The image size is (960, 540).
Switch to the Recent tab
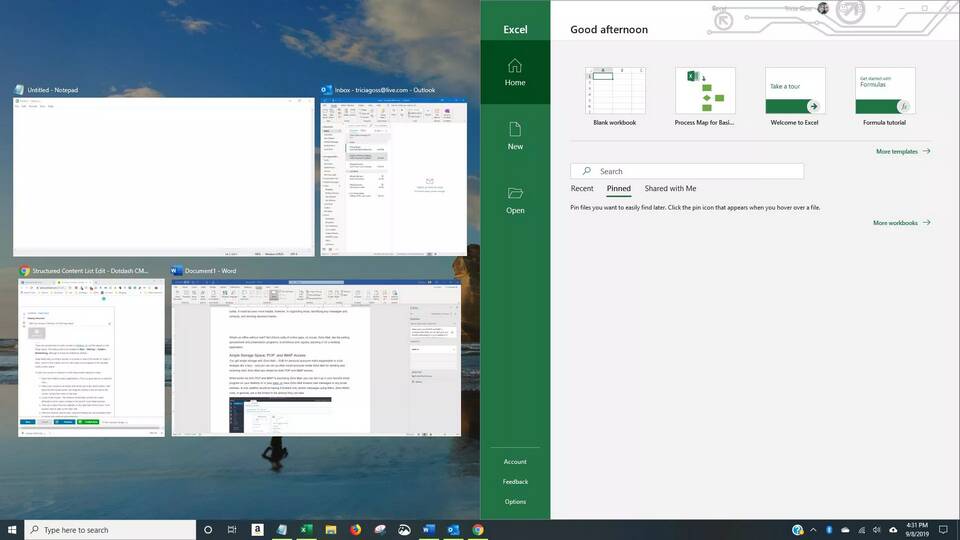coord(582,188)
